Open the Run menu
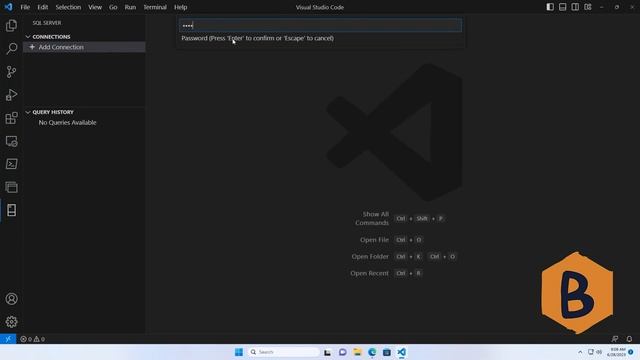Image resolution: width=640 pixels, height=360 pixels. (x=130, y=7)
